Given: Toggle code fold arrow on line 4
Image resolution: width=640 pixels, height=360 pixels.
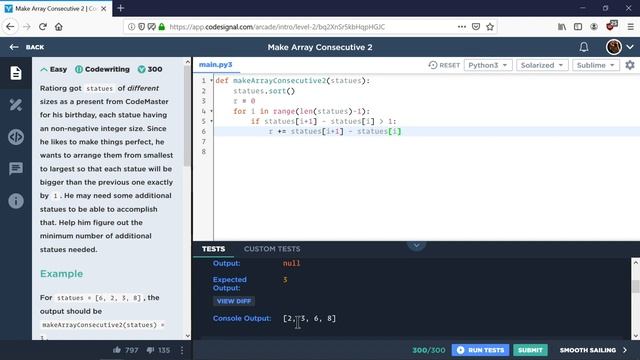Looking at the screenshot, I should click(211, 111).
